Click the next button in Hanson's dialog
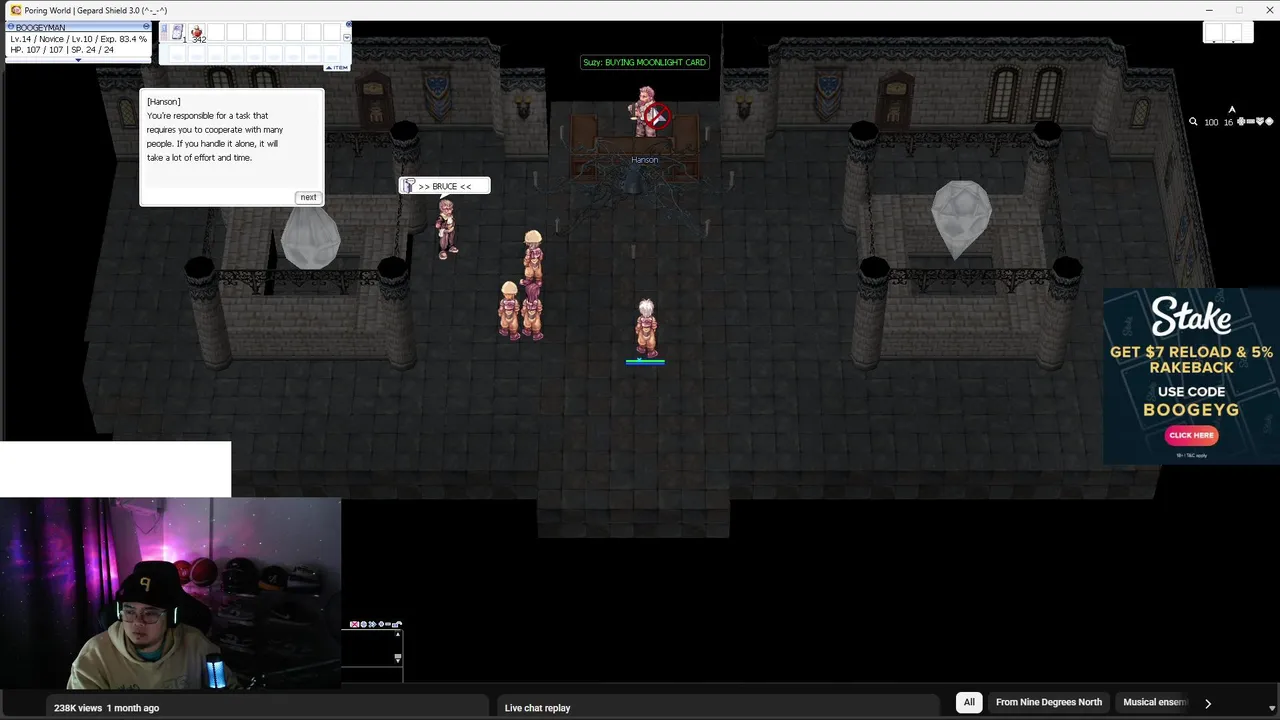This screenshot has width=1280, height=720. [308, 197]
